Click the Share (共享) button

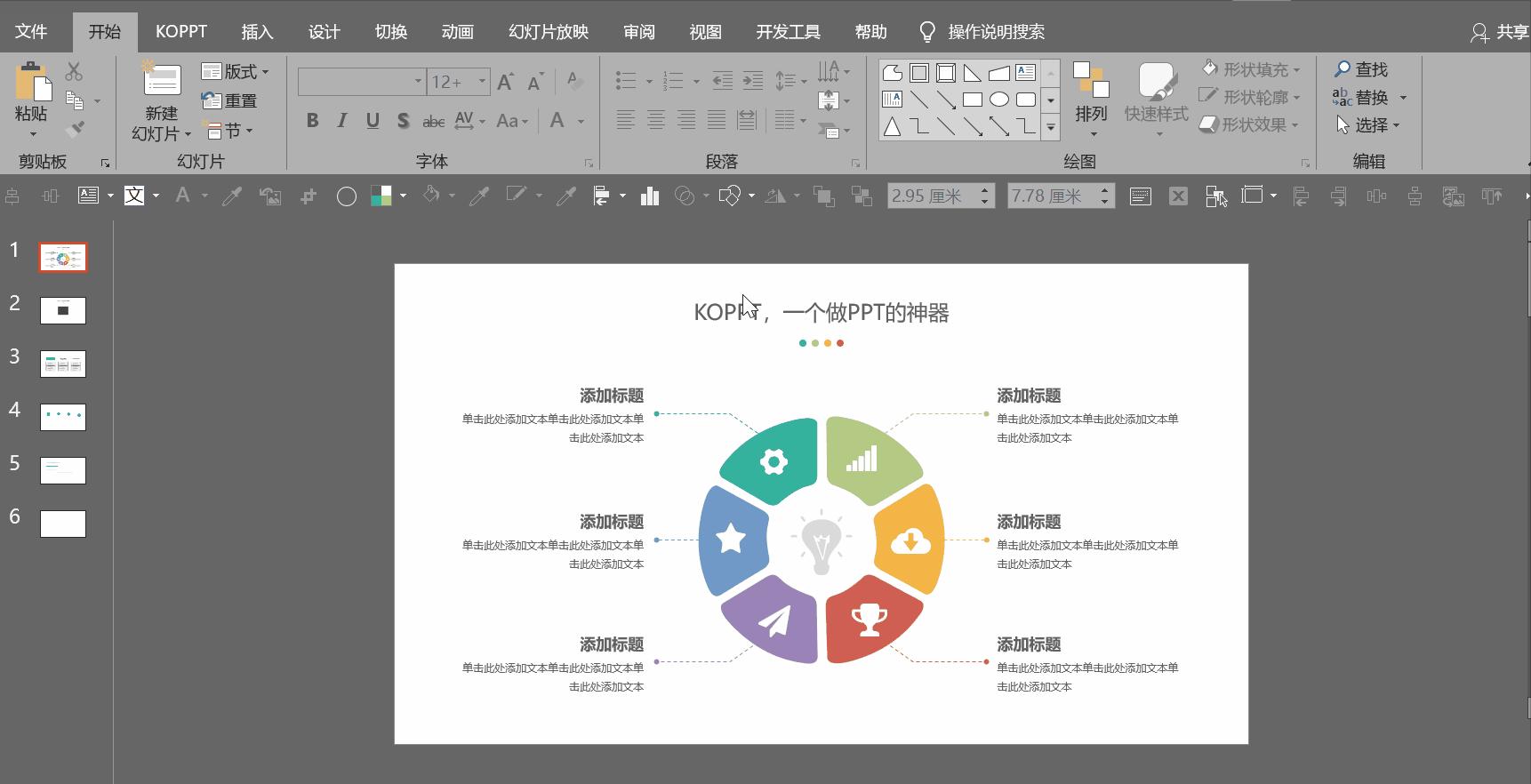pyautogui.click(x=1501, y=32)
